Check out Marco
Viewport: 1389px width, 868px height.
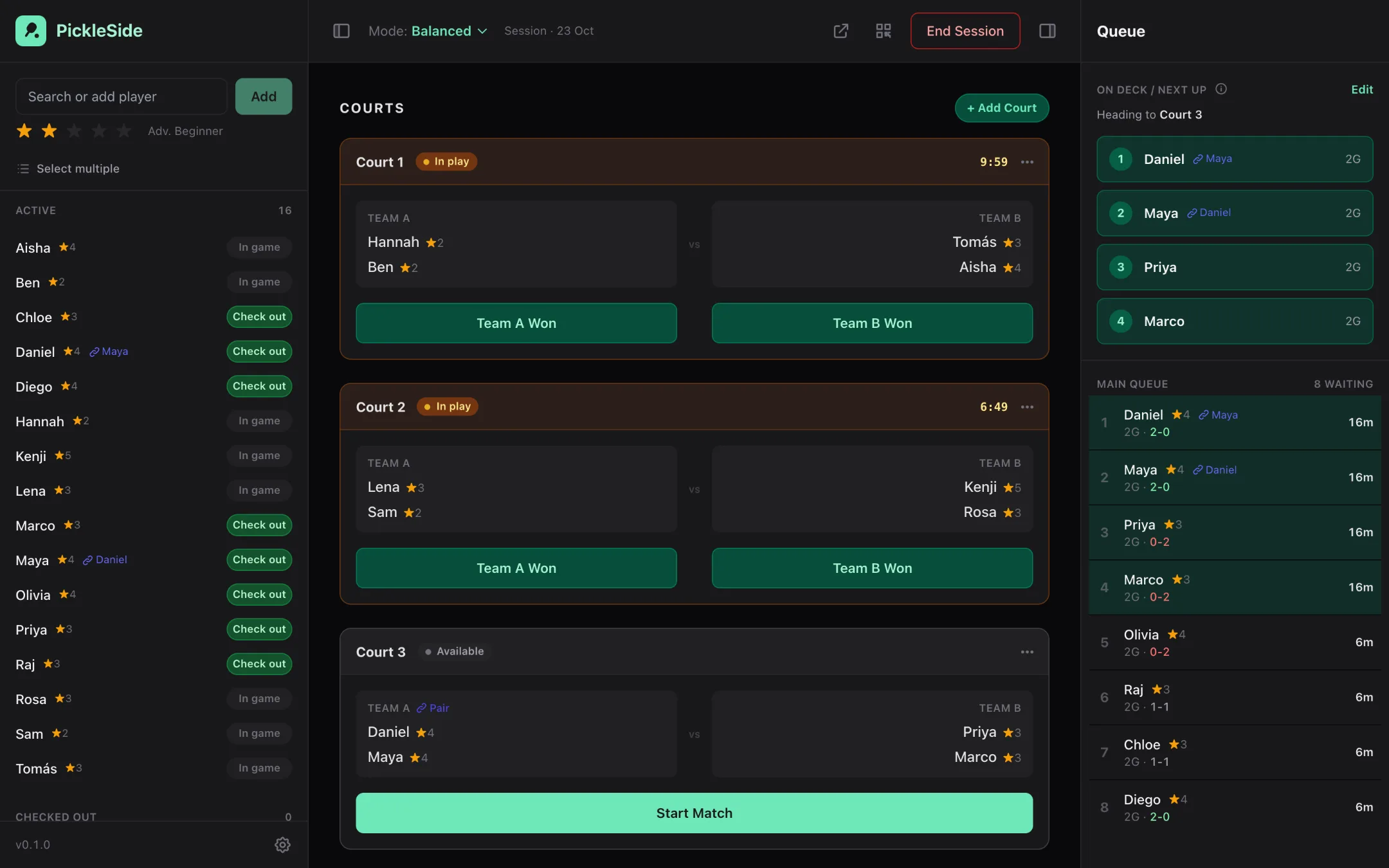[259, 525]
